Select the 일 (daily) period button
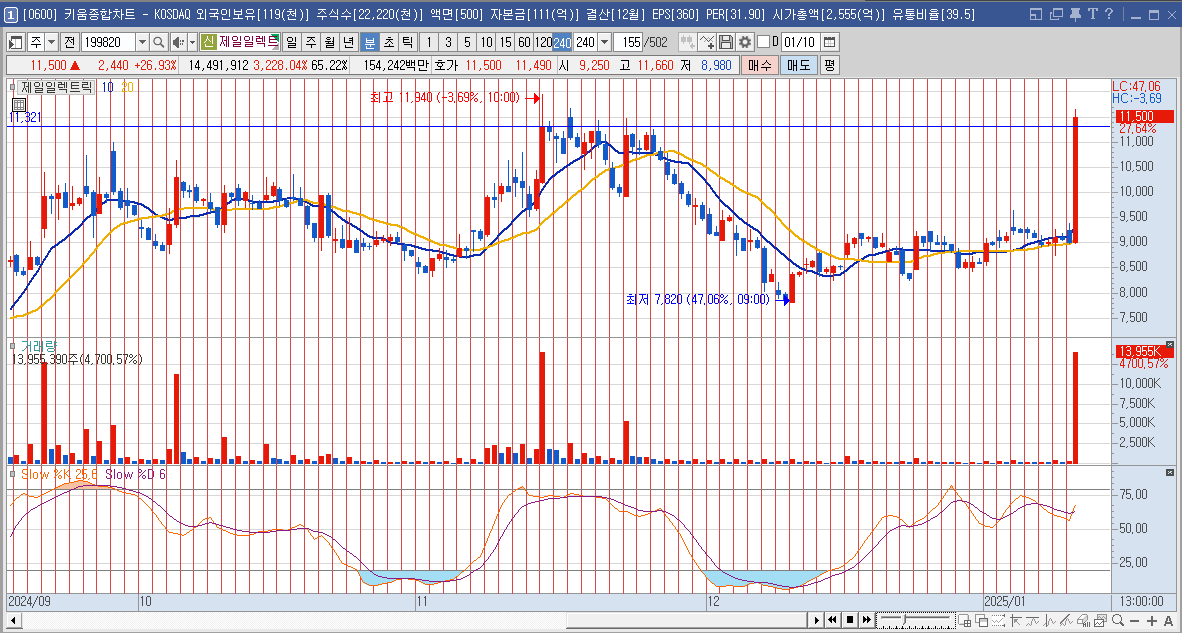Screen dimensions: 1182x633 pyautogui.click(x=292, y=42)
